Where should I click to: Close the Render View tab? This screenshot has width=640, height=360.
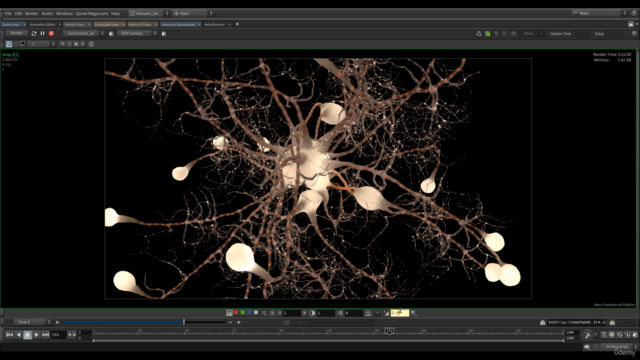[89, 24]
